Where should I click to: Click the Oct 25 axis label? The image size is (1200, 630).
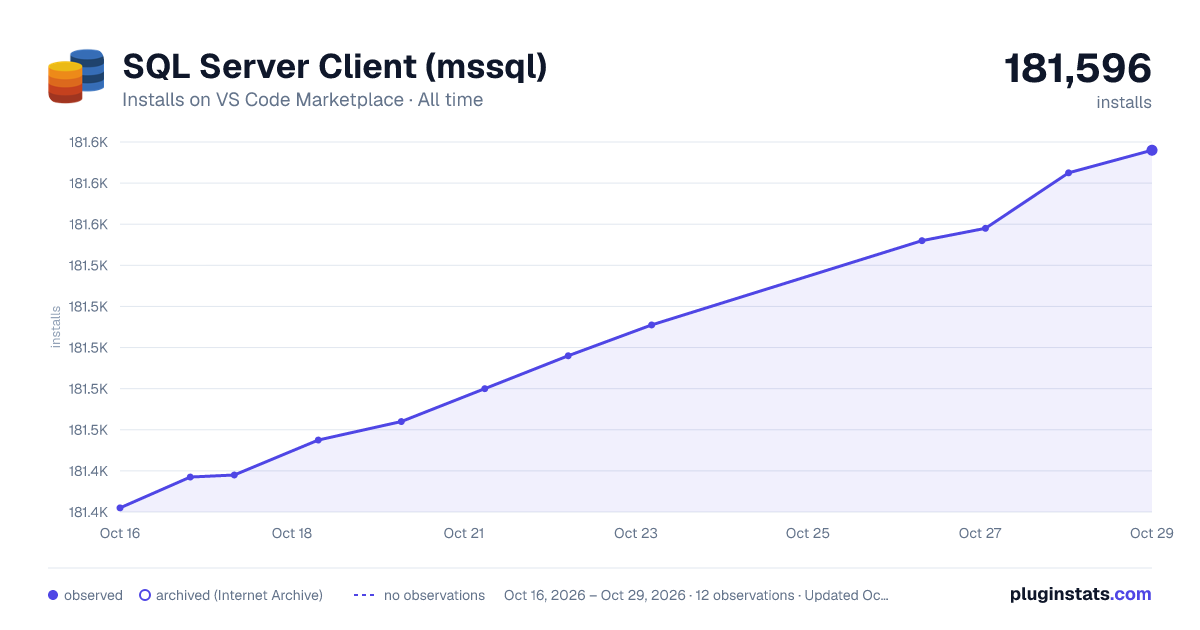(x=808, y=533)
